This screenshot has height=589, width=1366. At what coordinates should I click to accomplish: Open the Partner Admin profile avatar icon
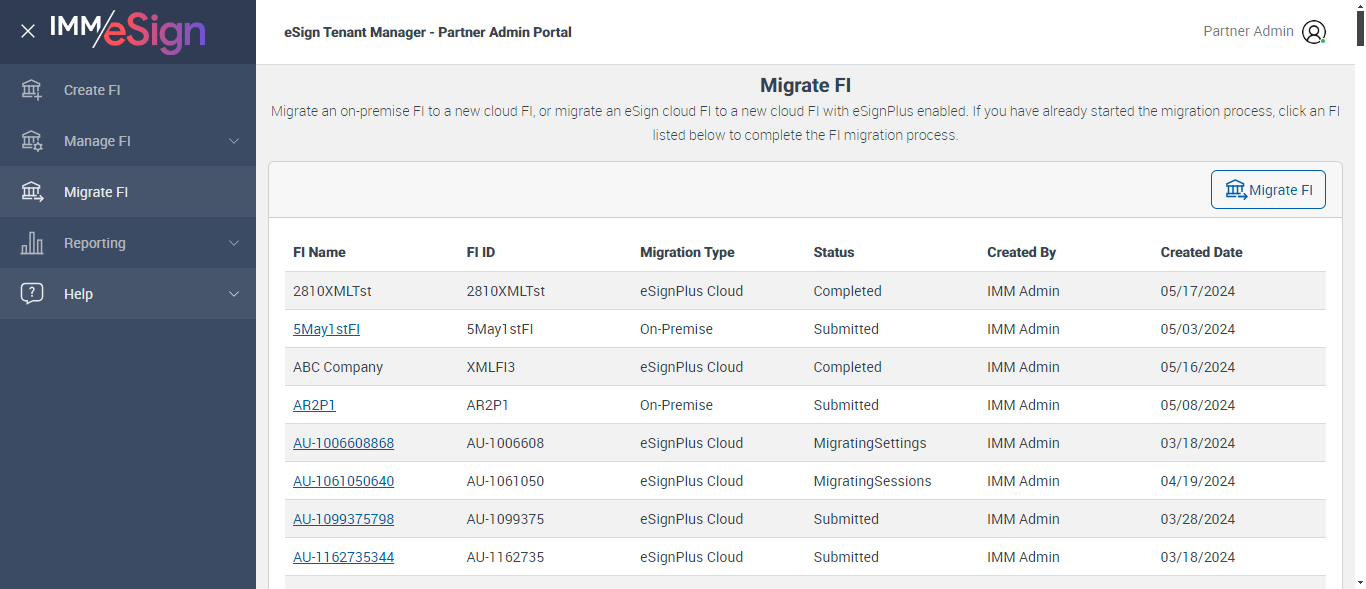[x=1314, y=32]
